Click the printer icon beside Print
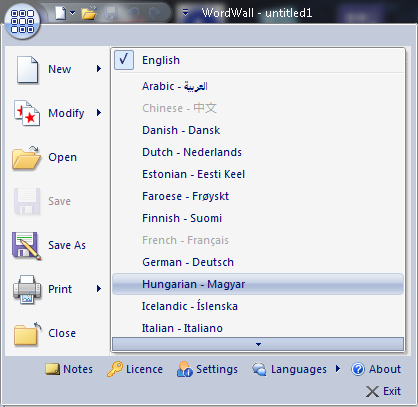 (27, 289)
